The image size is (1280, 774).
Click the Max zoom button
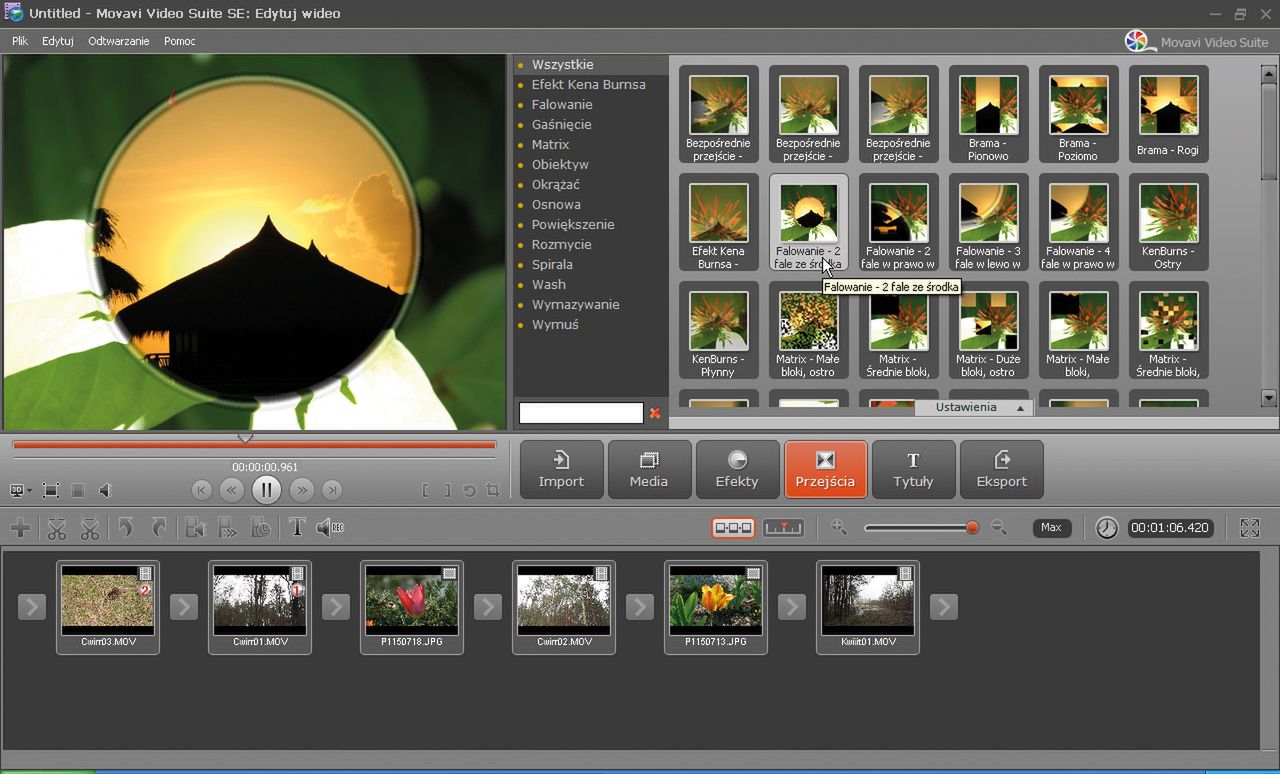(x=1051, y=527)
